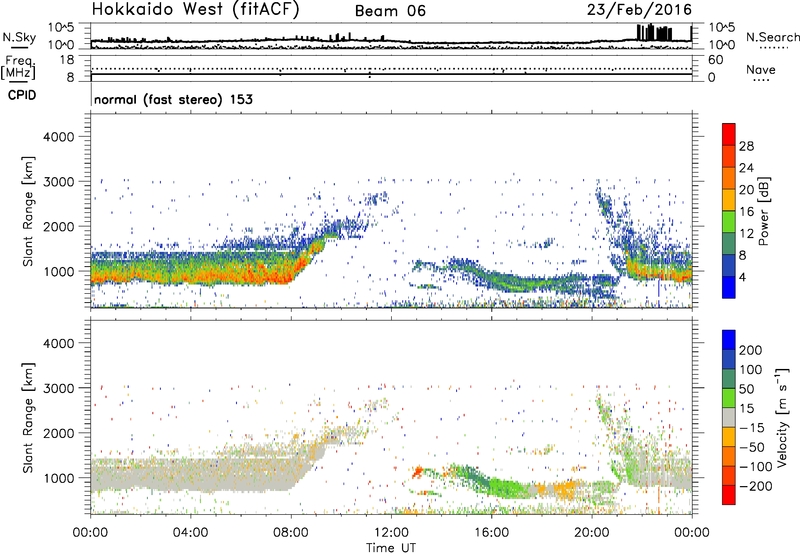Click the 'CPID' label
This screenshot has width=800, height=554.
pos(22,95)
